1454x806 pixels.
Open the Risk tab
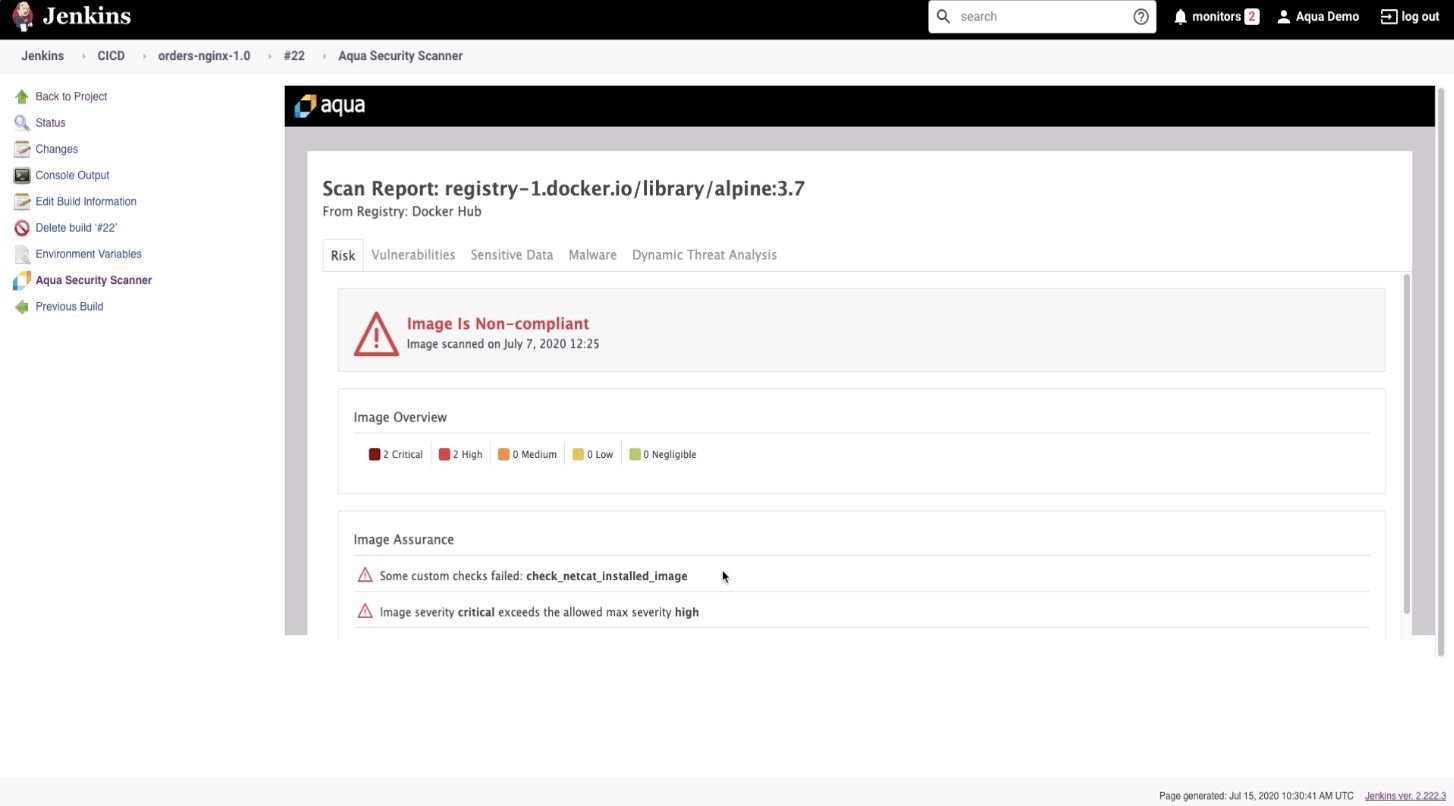tap(343, 255)
